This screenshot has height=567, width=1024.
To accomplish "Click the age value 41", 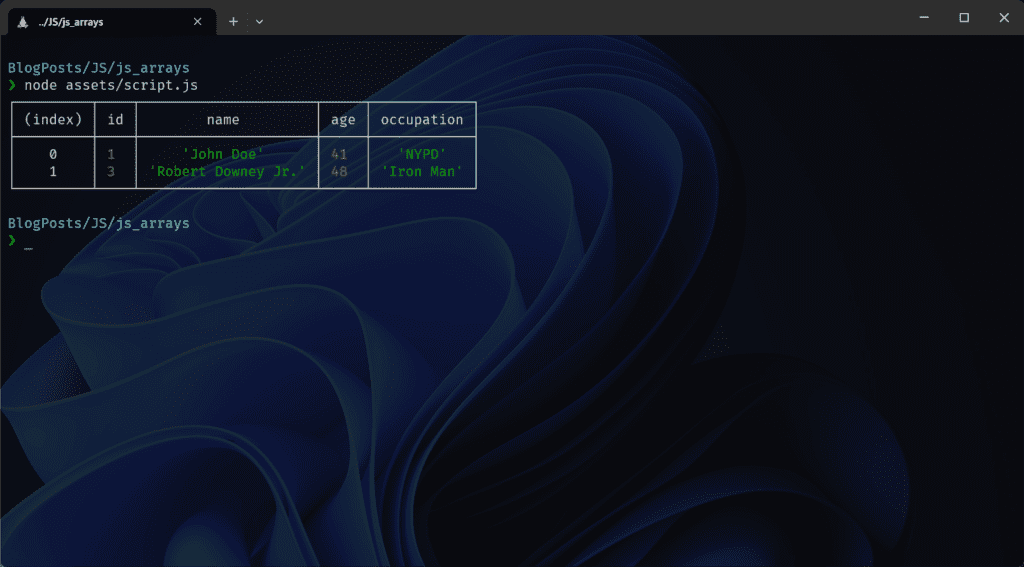I will [x=339, y=154].
